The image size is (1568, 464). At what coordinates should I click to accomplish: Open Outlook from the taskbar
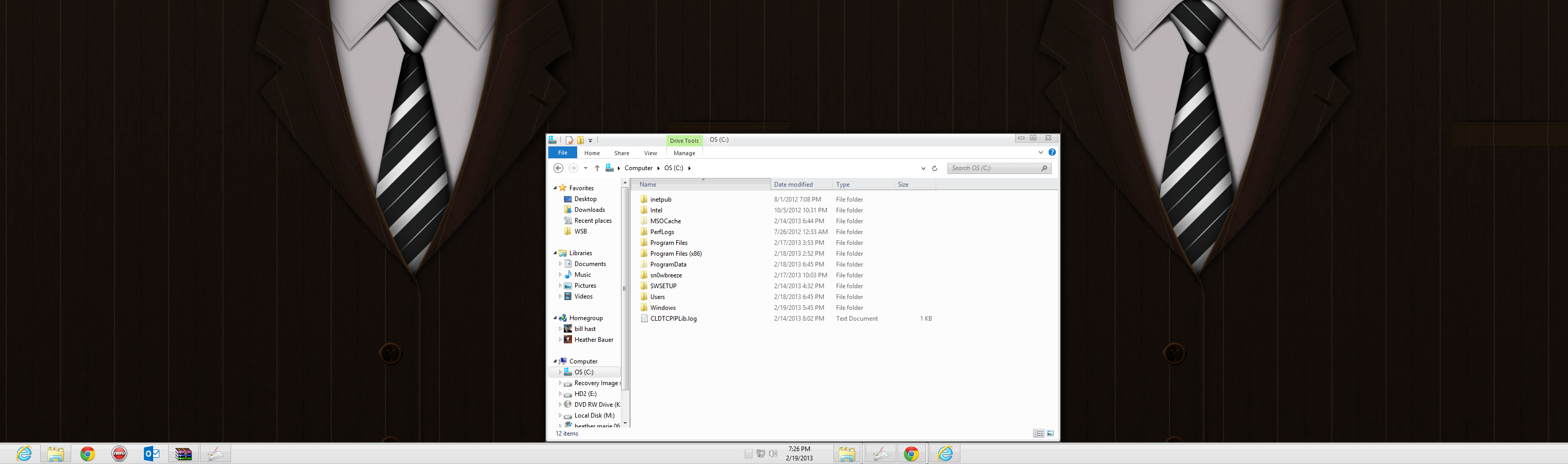[152, 454]
